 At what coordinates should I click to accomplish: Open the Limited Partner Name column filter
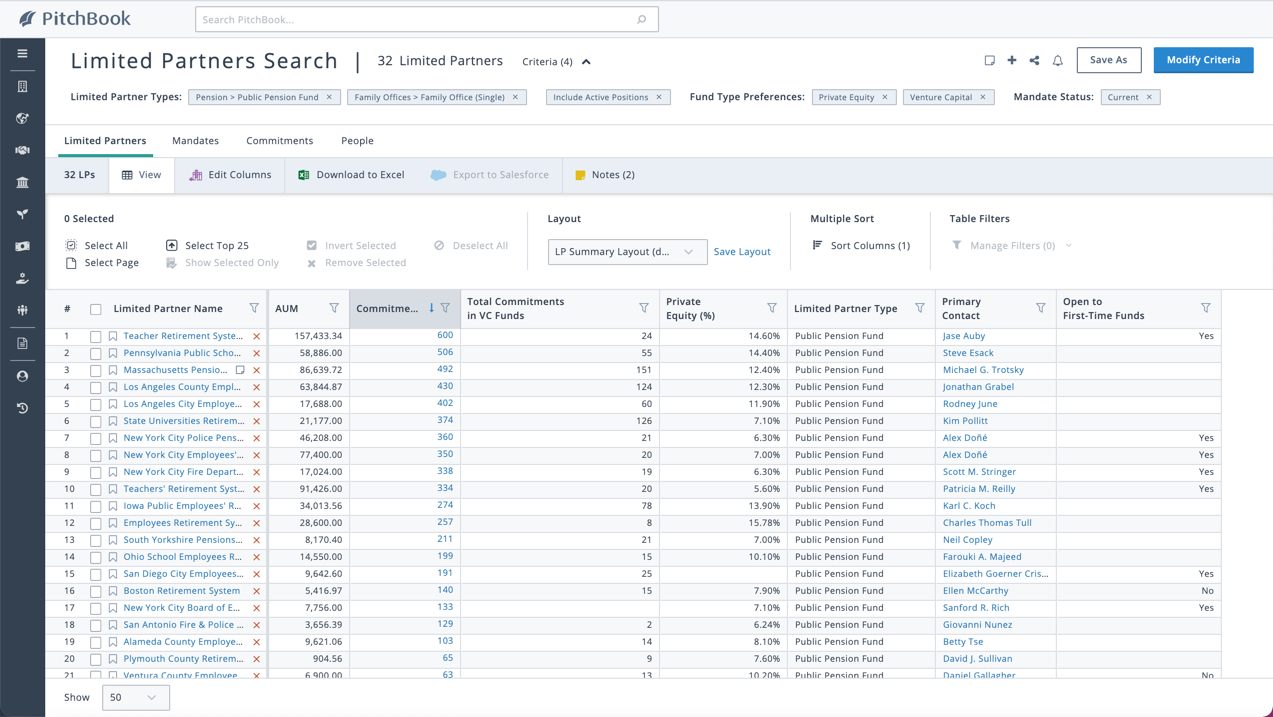254,308
